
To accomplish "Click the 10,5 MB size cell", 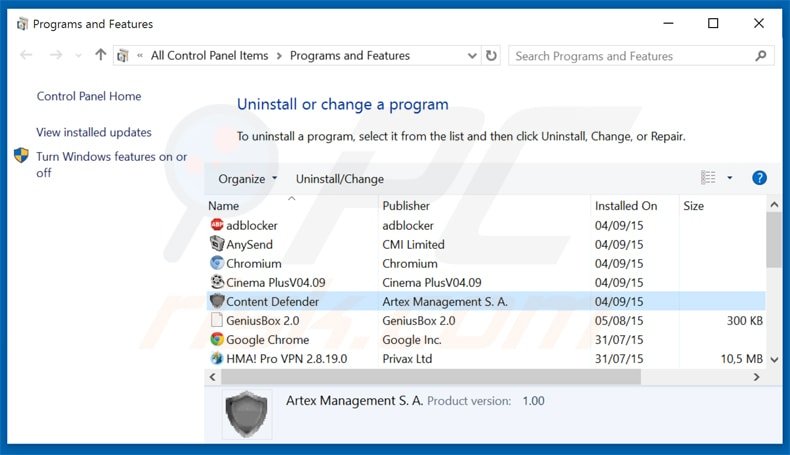I will click(x=742, y=359).
